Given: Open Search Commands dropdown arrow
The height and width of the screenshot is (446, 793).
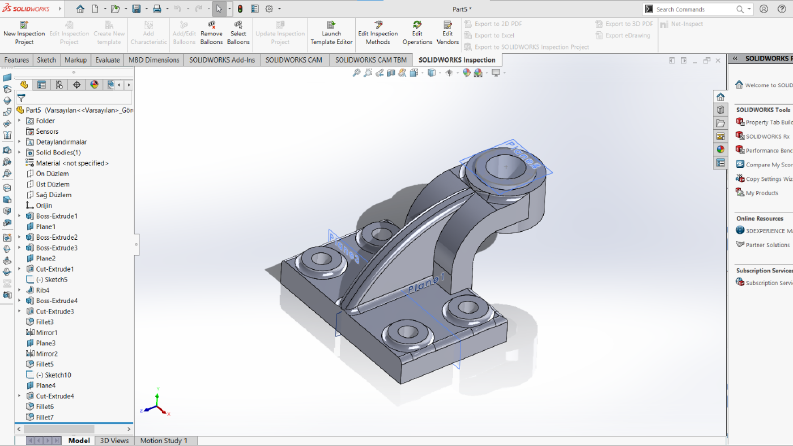Looking at the screenshot, I should click(x=749, y=9).
